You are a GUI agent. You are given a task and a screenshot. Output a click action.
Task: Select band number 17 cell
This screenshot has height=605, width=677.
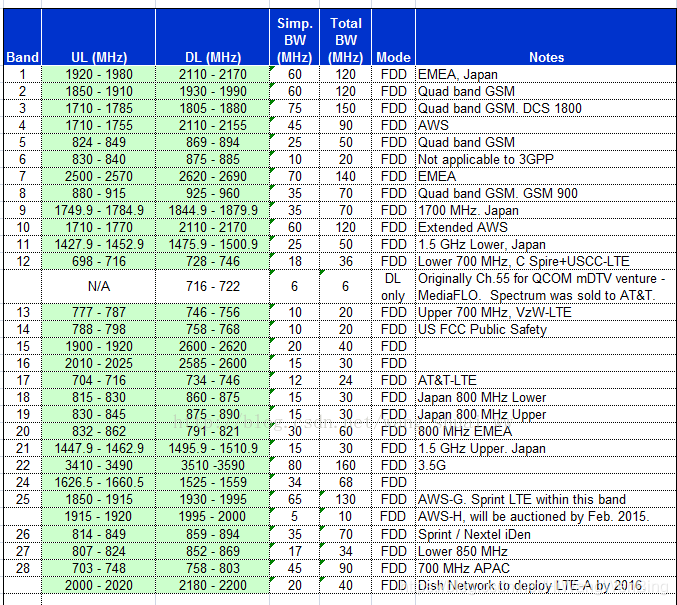coord(22,380)
